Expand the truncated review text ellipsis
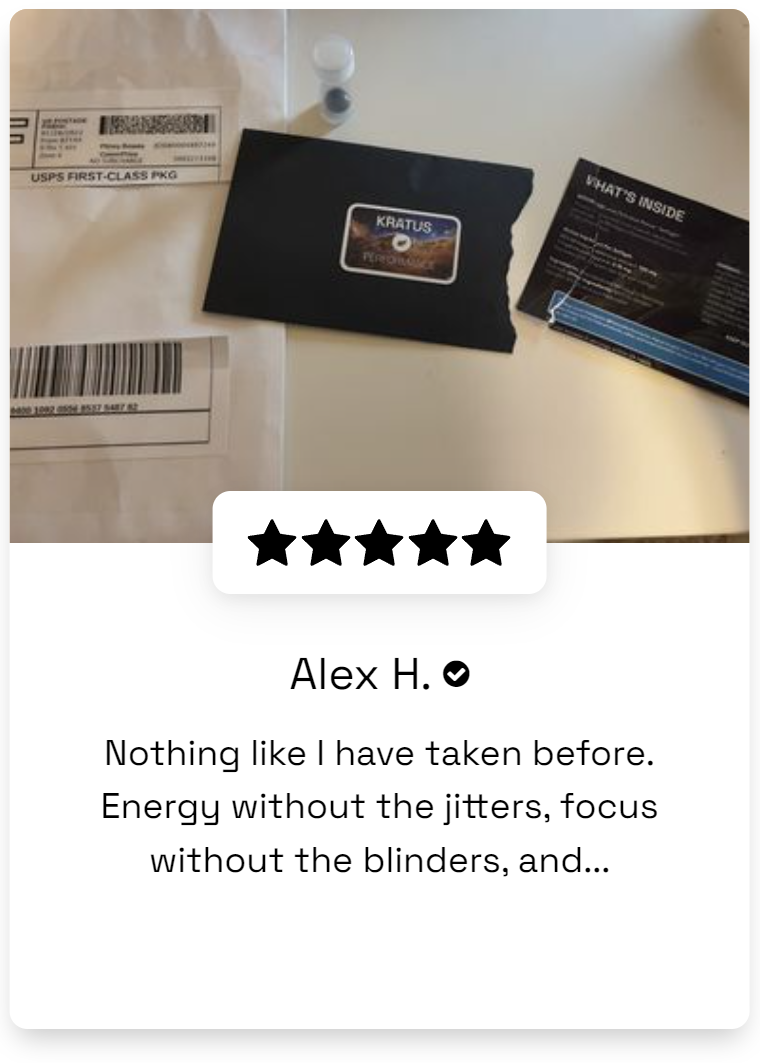 (x=597, y=861)
